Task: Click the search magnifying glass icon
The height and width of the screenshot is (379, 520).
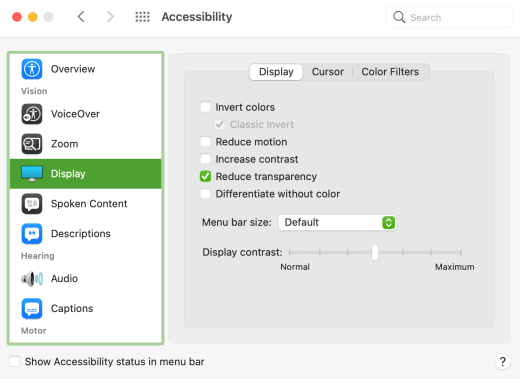Action: pyautogui.click(x=399, y=17)
